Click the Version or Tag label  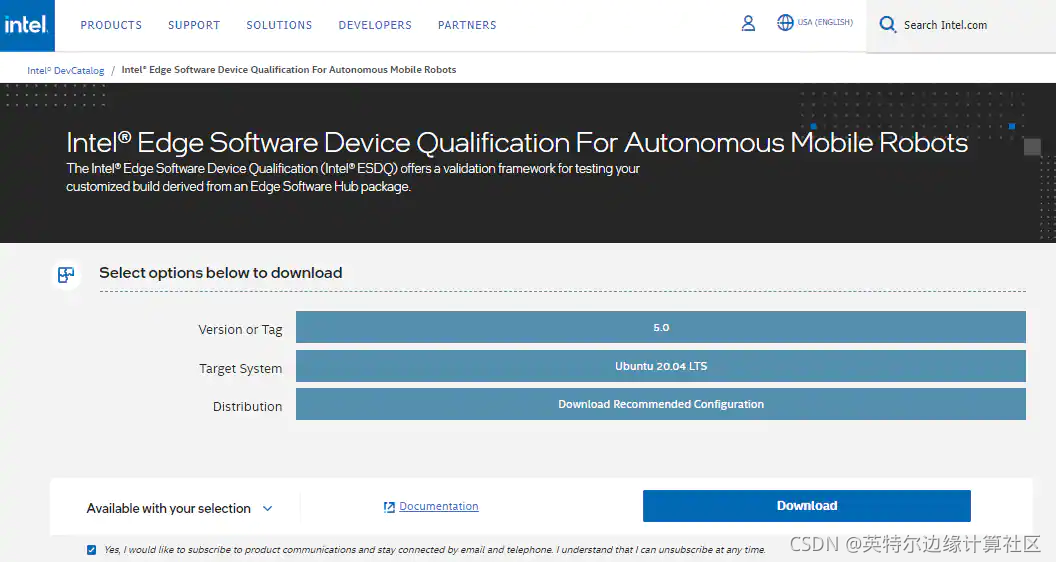click(240, 330)
